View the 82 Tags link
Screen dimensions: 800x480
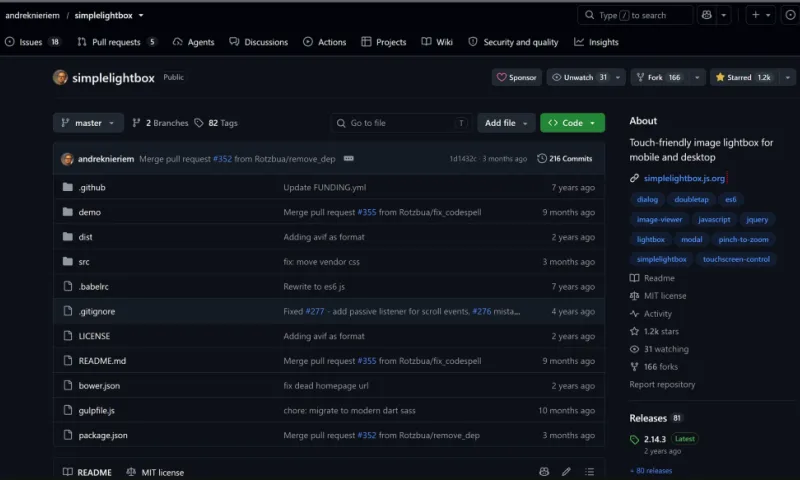tap(216, 123)
